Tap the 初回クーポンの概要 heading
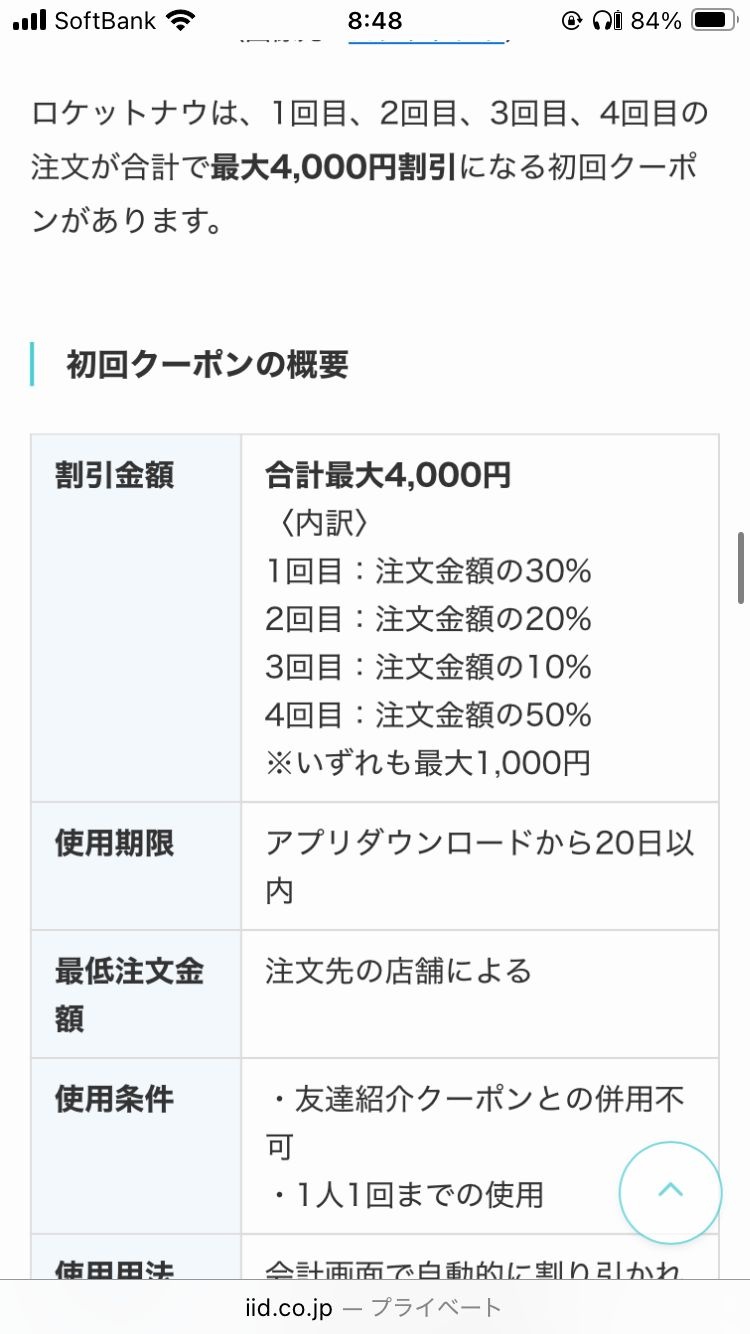750x1334 pixels. click(x=207, y=365)
